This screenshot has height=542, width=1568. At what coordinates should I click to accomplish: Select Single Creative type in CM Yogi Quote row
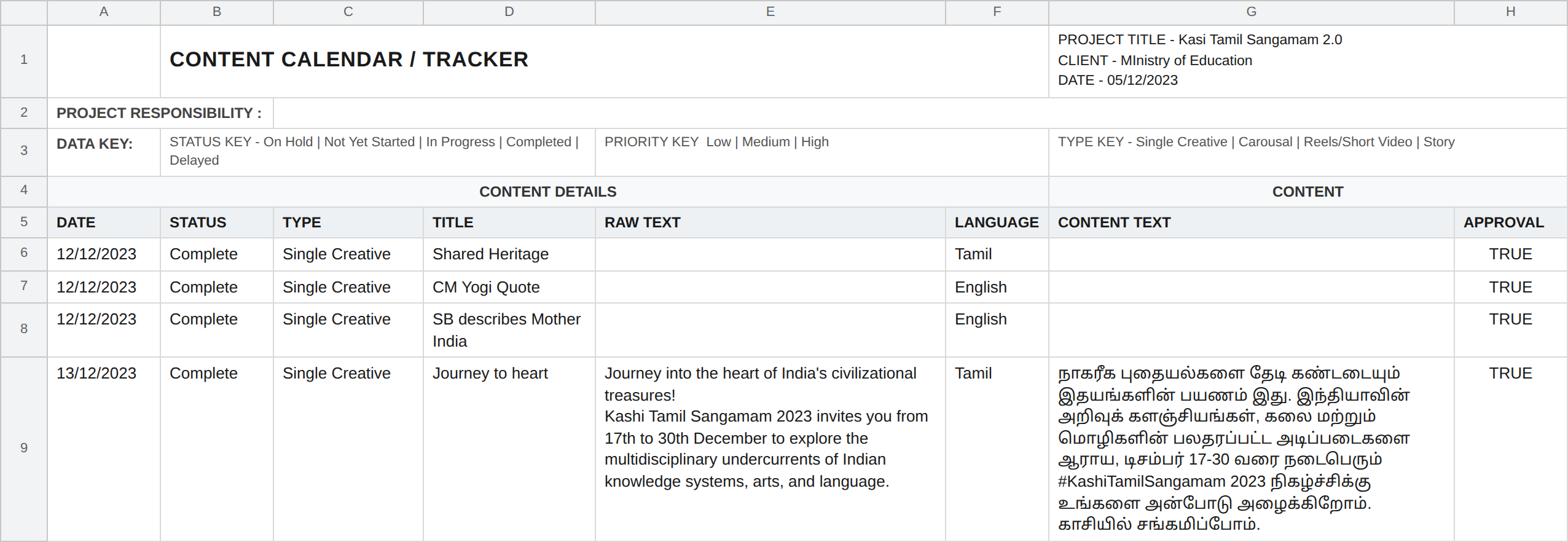348,287
